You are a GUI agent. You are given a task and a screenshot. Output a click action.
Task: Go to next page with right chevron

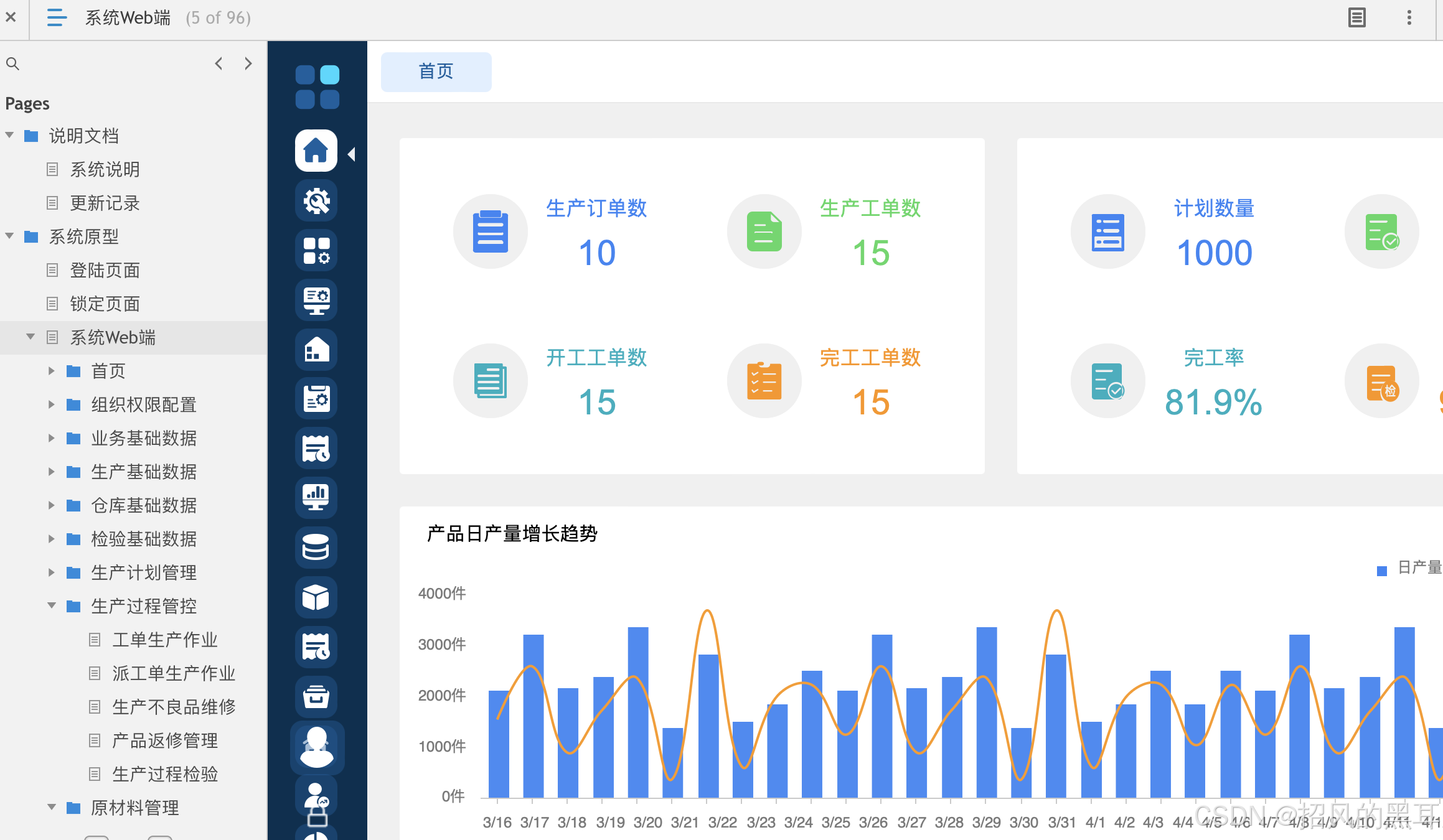point(248,63)
